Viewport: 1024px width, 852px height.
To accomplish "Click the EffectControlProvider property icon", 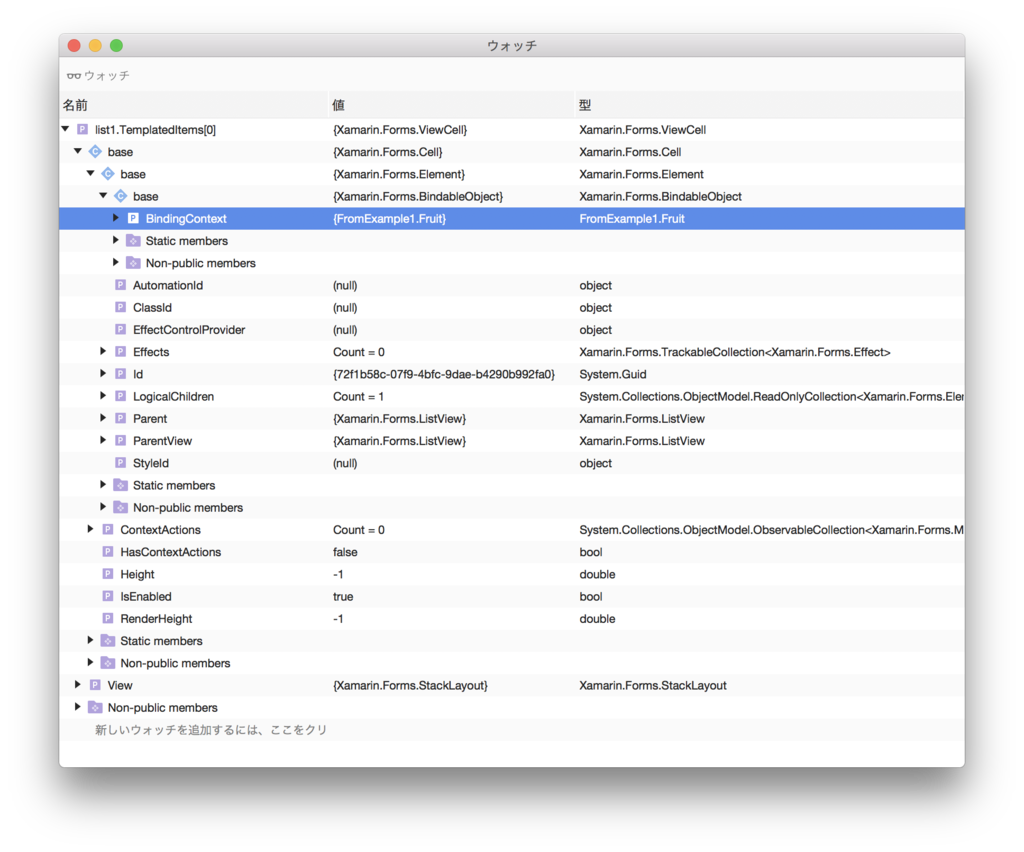I will tap(120, 329).
